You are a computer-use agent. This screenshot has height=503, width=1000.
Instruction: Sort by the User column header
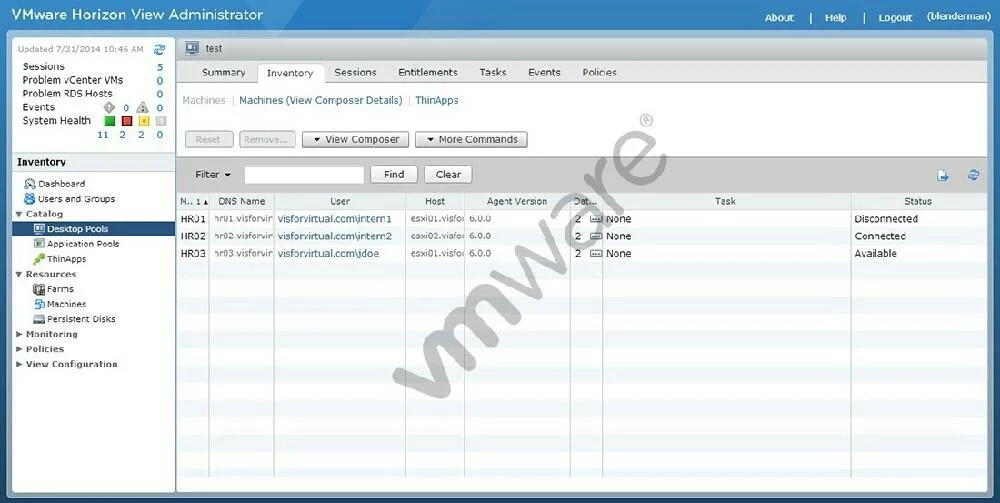tap(340, 201)
